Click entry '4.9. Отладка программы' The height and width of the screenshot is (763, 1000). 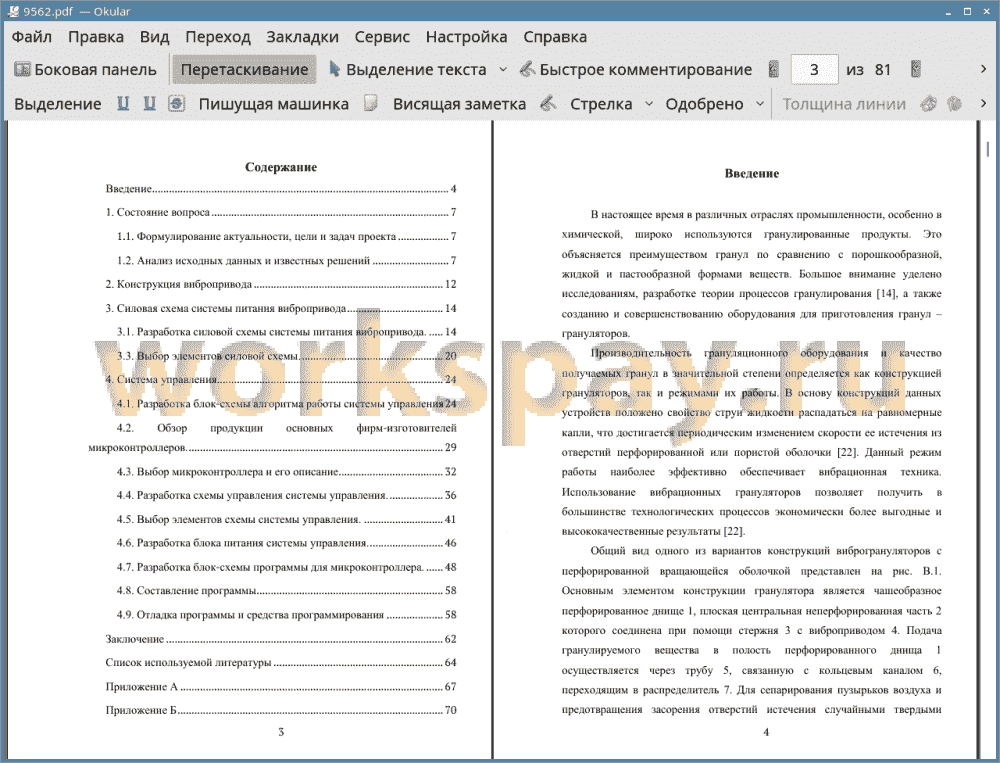pyautogui.click(x=286, y=615)
